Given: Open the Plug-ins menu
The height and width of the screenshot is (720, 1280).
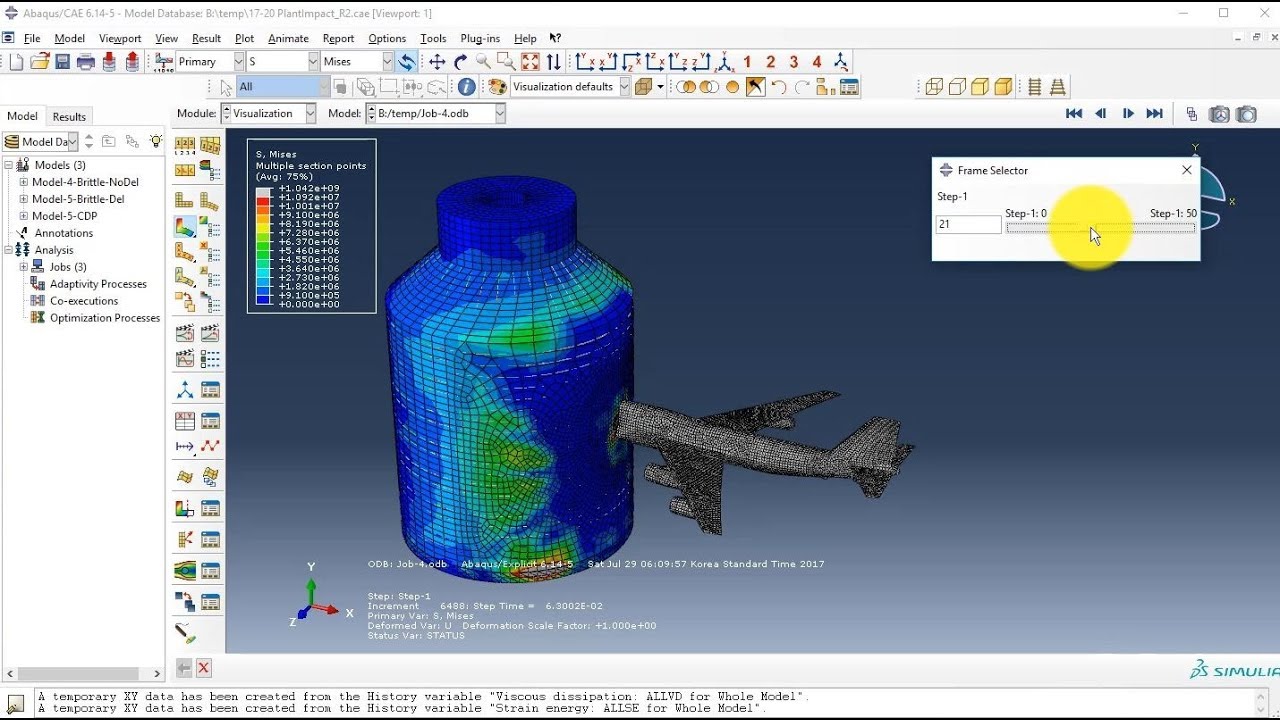Looking at the screenshot, I should [480, 38].
